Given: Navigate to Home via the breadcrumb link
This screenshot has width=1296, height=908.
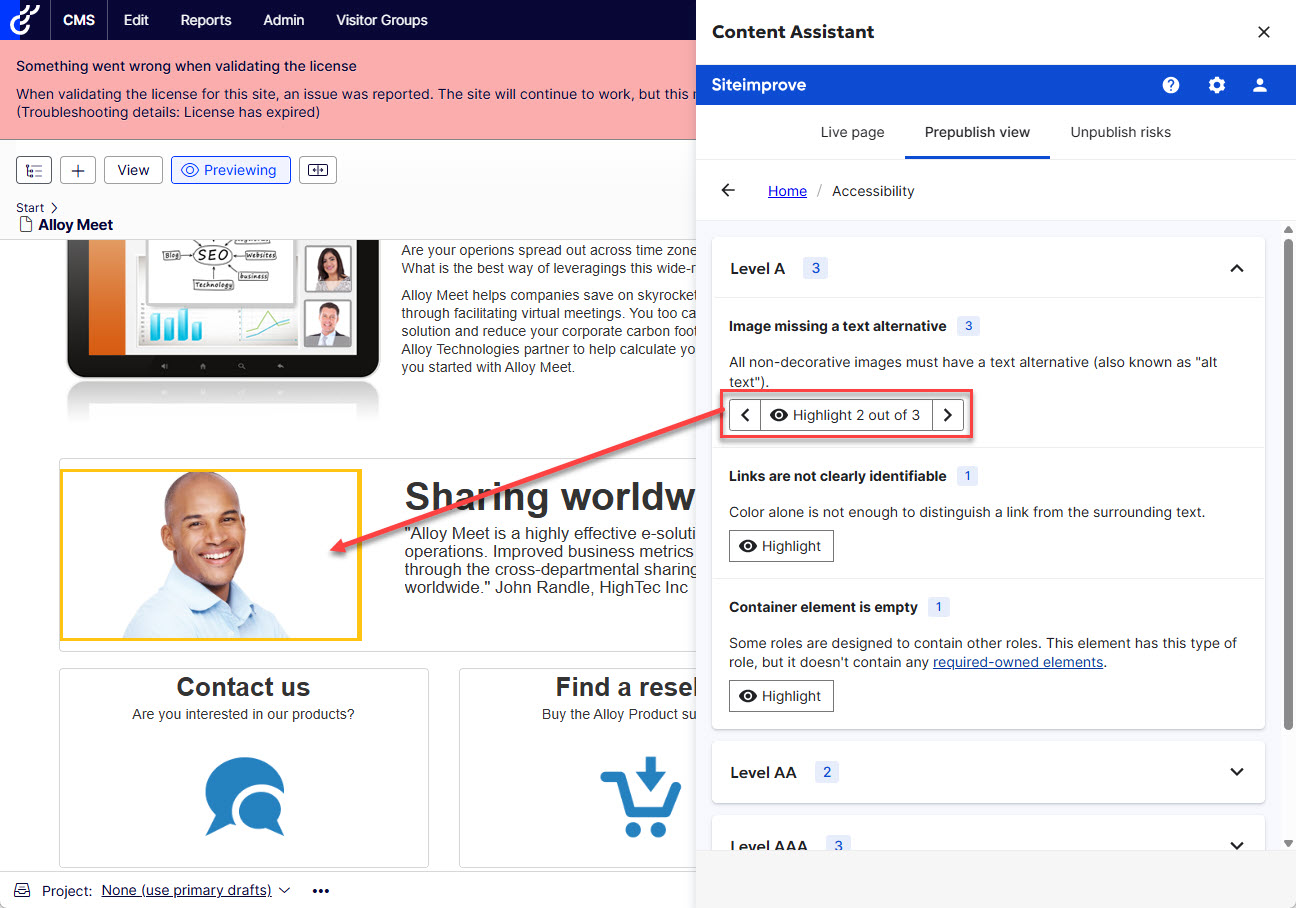Looking at the screenshot, I should coord(787,190).
